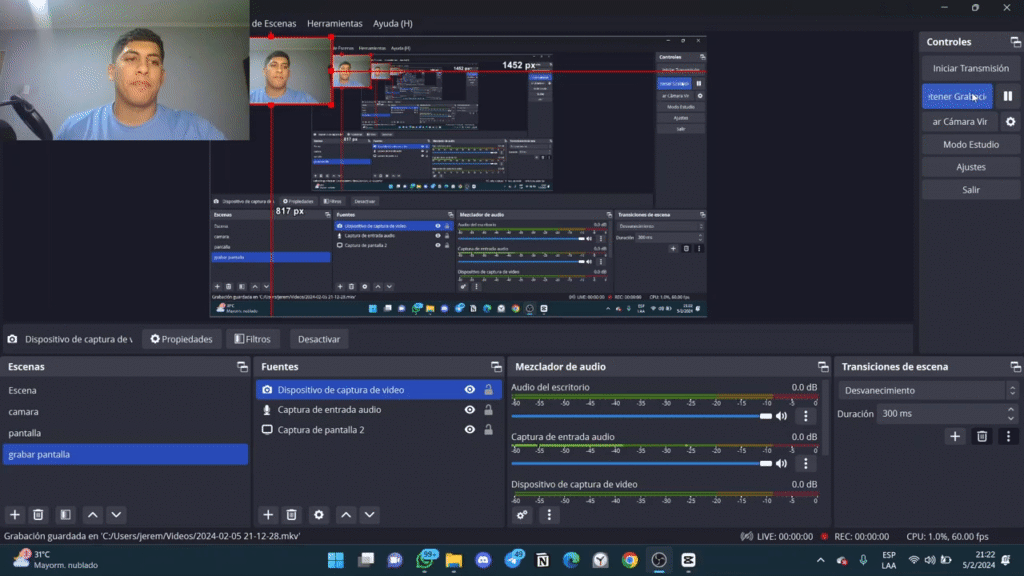The image size is (1024, 576).
Task: Open advanced audio properties gear in Mezclador
Action: pos(523,514)
